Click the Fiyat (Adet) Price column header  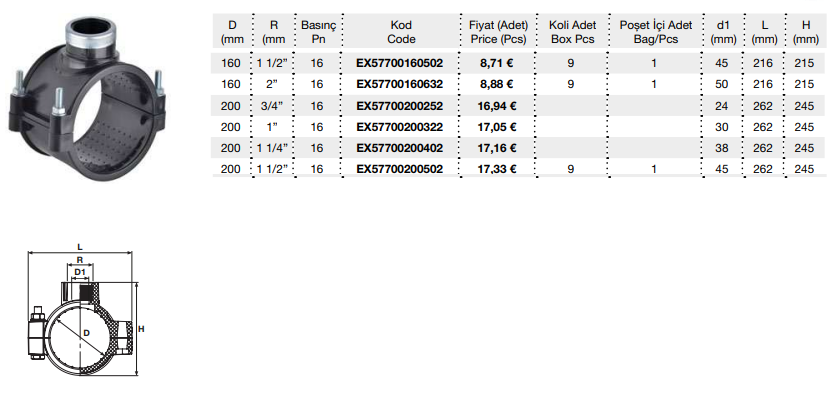pos(498,31)
